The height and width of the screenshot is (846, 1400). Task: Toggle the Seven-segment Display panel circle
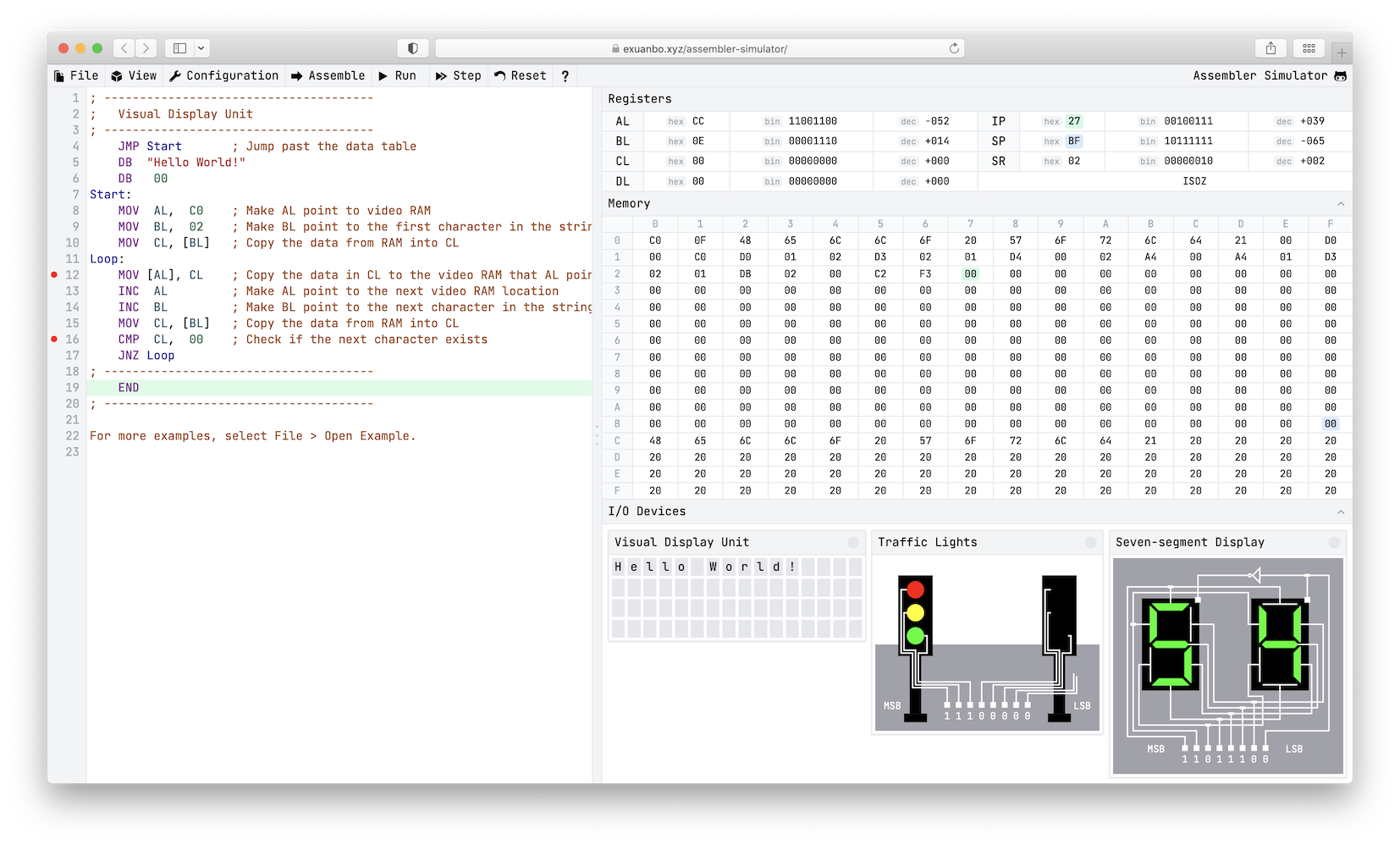(x=1334, y=543)
